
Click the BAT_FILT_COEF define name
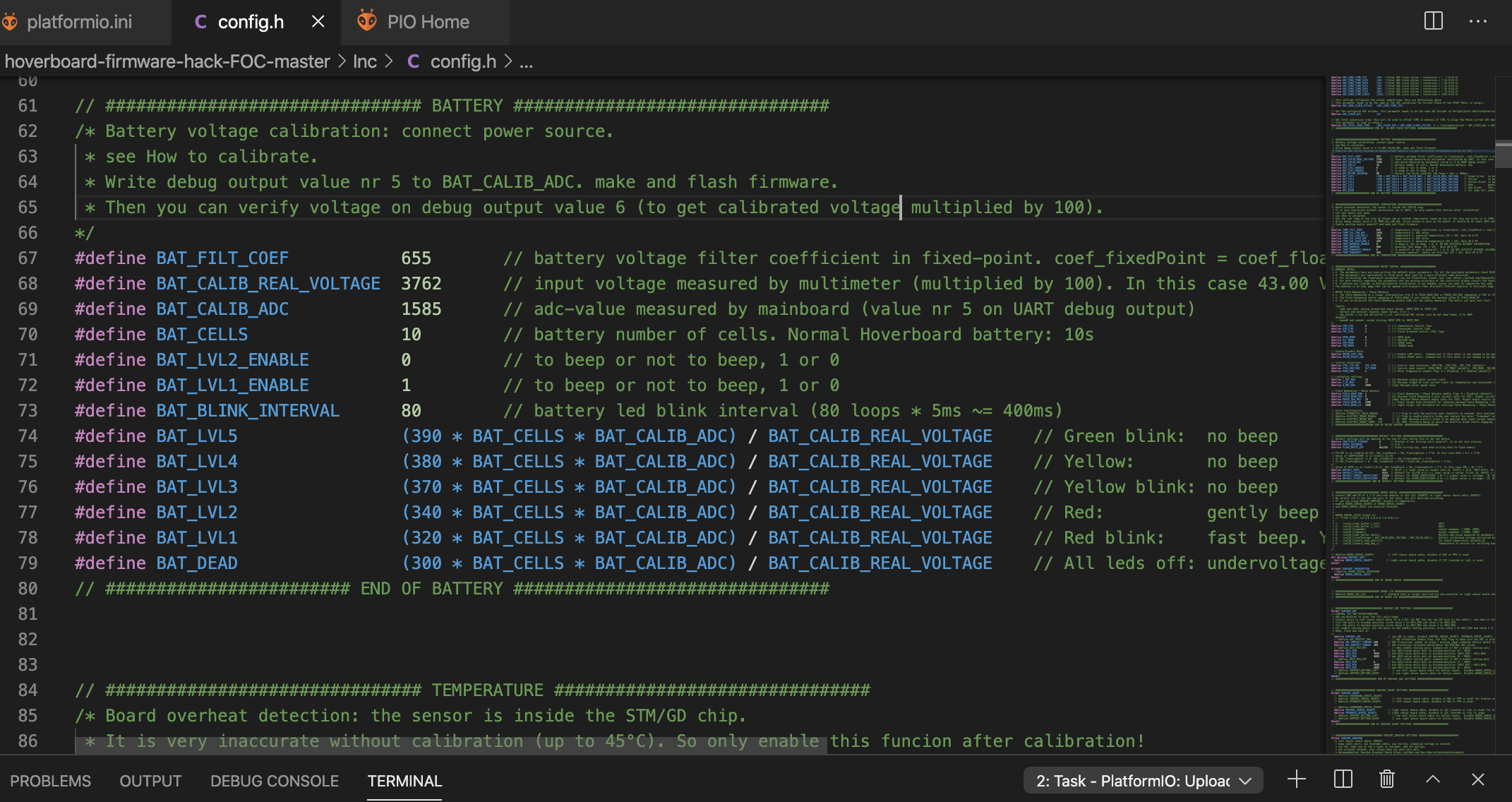222,258
